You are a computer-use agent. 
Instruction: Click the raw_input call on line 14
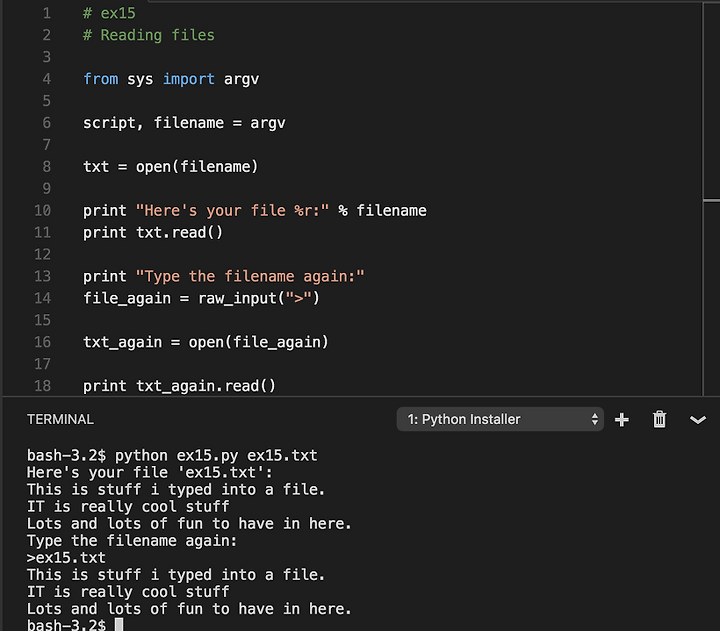[259, 299]
